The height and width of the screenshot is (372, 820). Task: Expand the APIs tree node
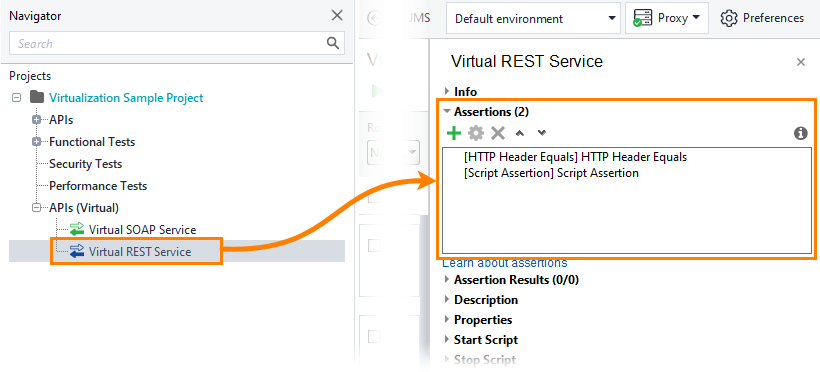click(x=37, y=120)
